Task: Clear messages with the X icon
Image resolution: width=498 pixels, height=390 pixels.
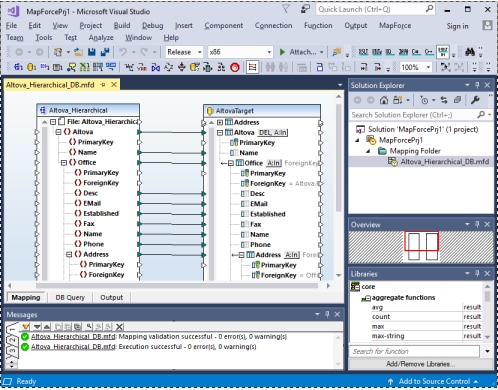Action: [119, 327]
